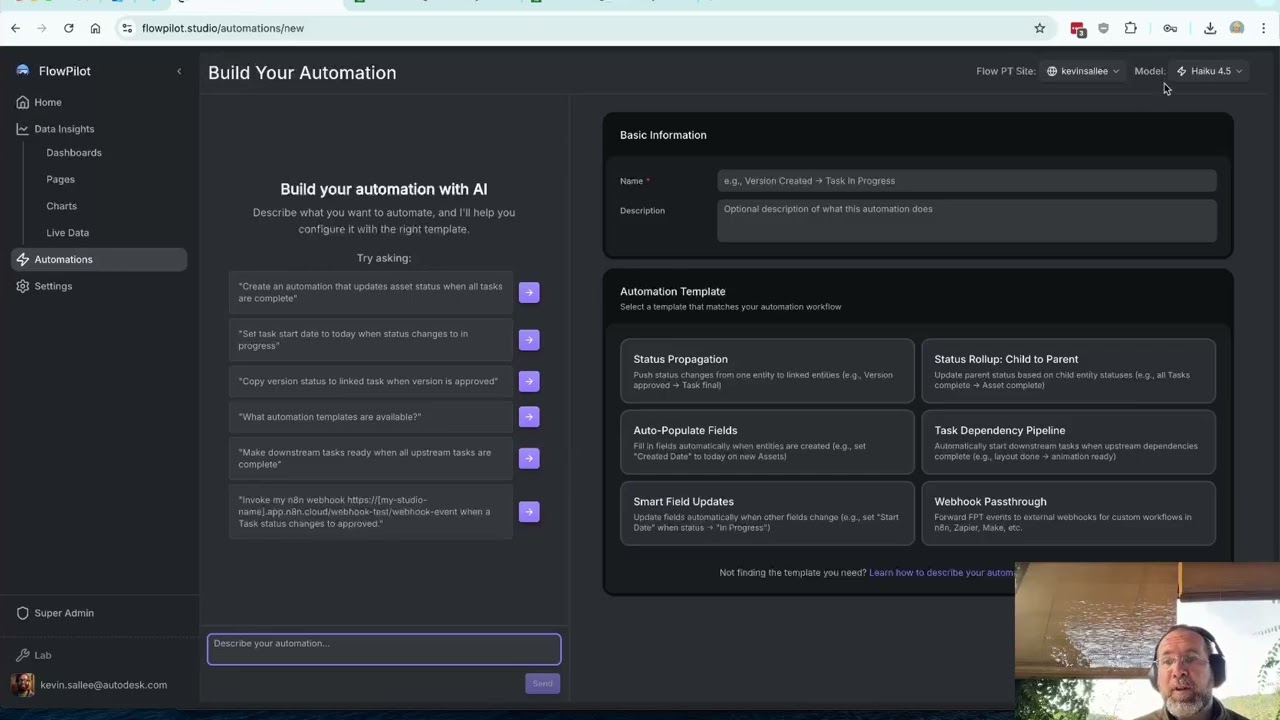Click the Send button
Viewport: 1280px width, 720px height.
542,683
